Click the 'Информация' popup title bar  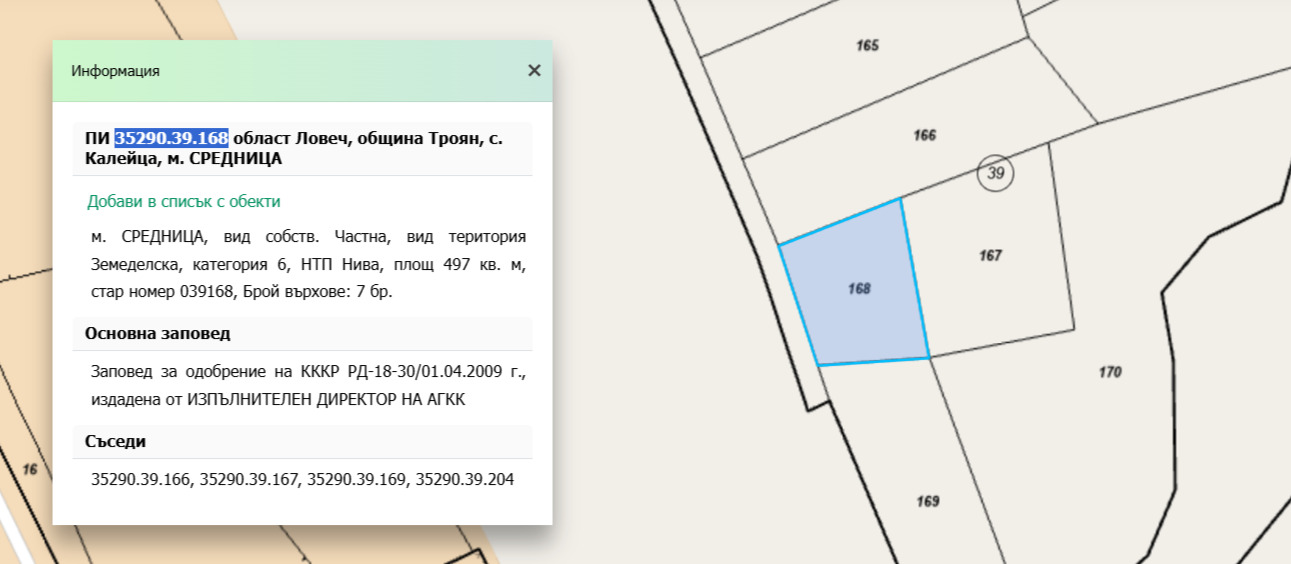pyautogui.click(x=290, y=71)
